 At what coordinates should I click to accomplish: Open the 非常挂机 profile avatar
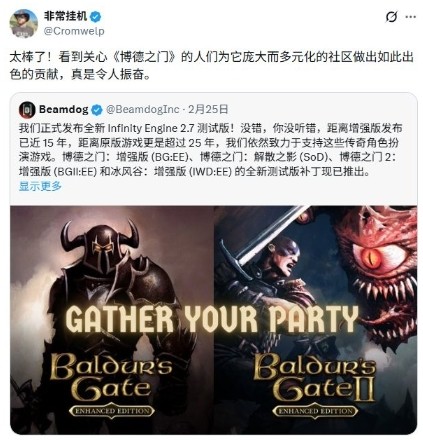[24, 23]
